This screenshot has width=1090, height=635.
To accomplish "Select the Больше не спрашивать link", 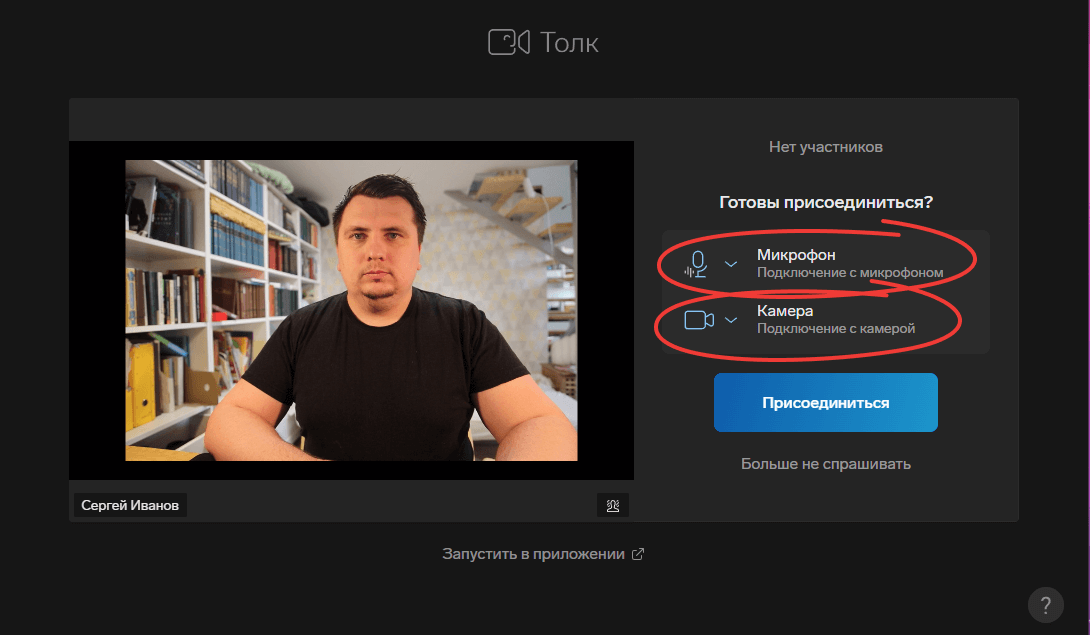I will click(825, 464).
